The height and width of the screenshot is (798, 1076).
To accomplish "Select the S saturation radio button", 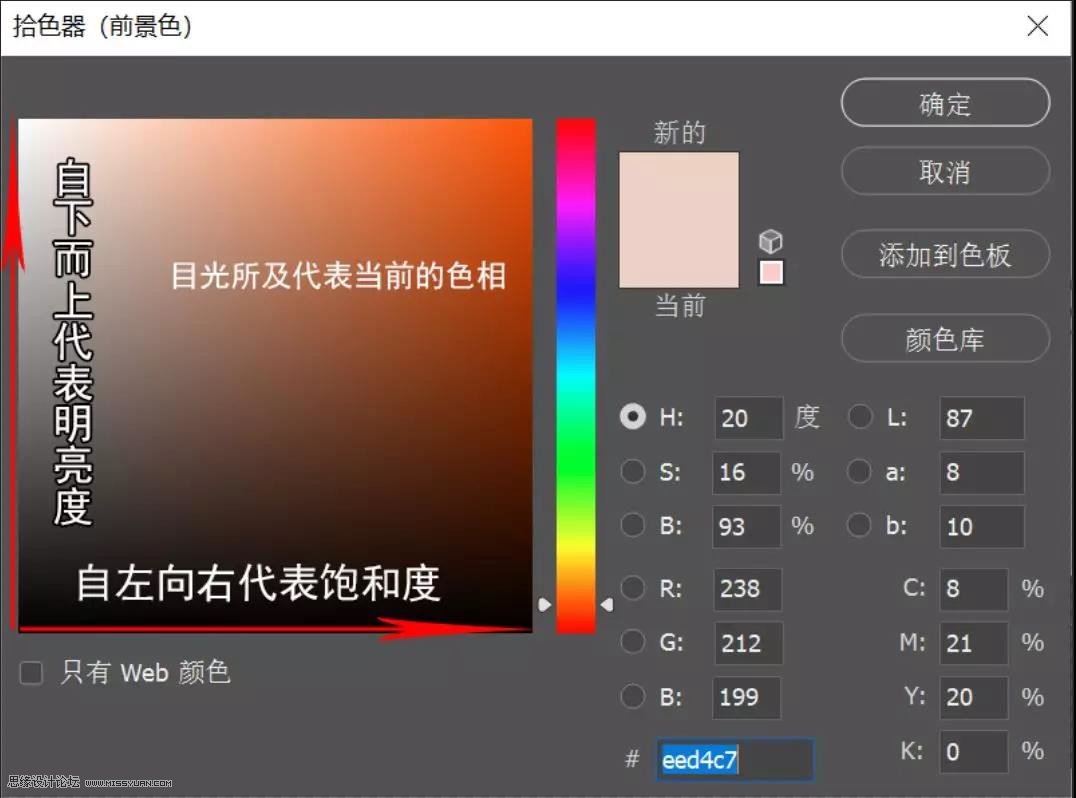I will pyautogui.click(x=632, y=472).
